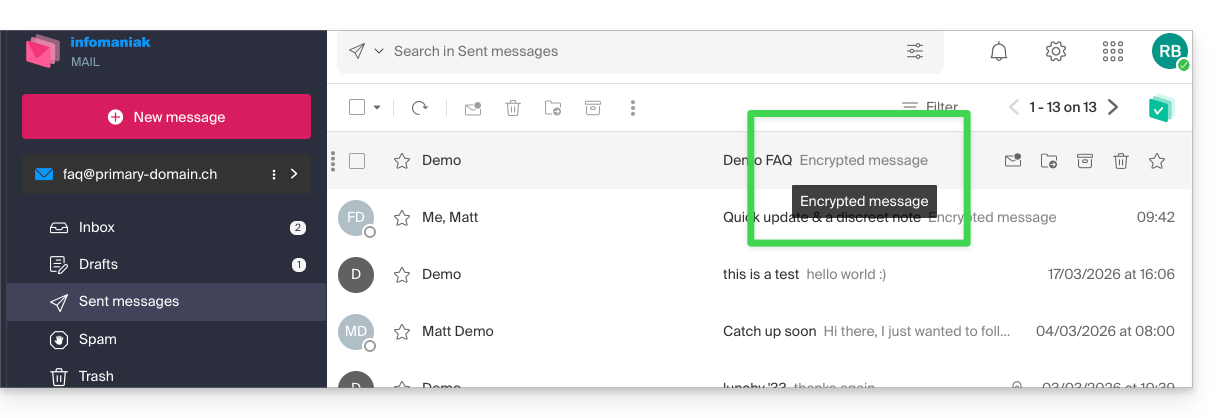Go to next page of messages
This screenshot has height=418, width=1223.
point(1113,107)
